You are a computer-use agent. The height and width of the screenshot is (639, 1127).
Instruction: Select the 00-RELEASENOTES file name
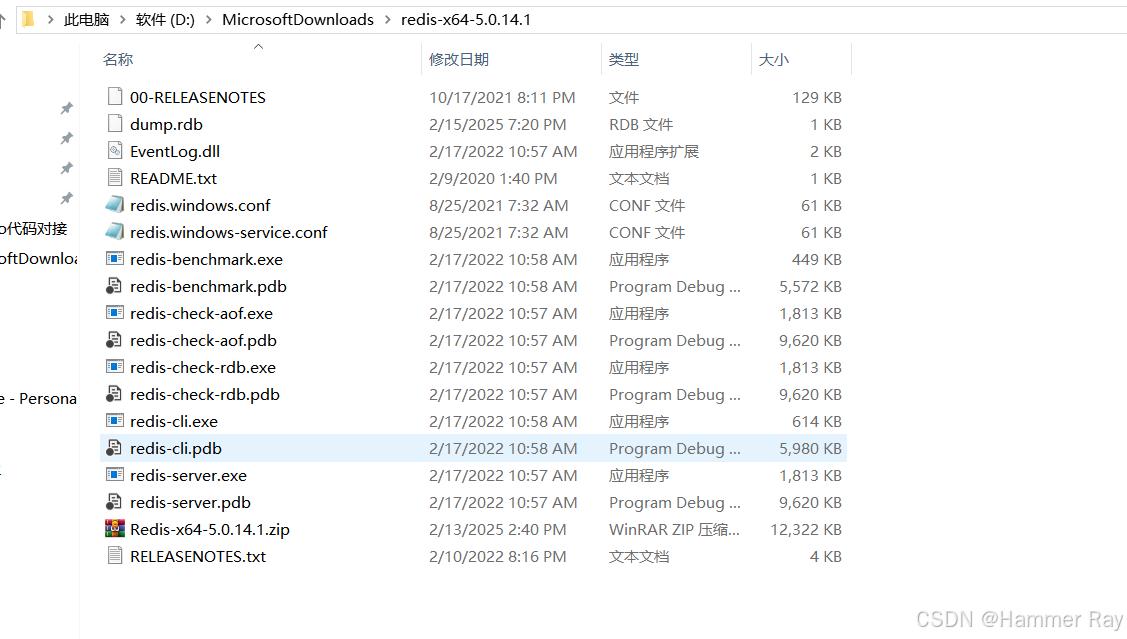(198, 97)
